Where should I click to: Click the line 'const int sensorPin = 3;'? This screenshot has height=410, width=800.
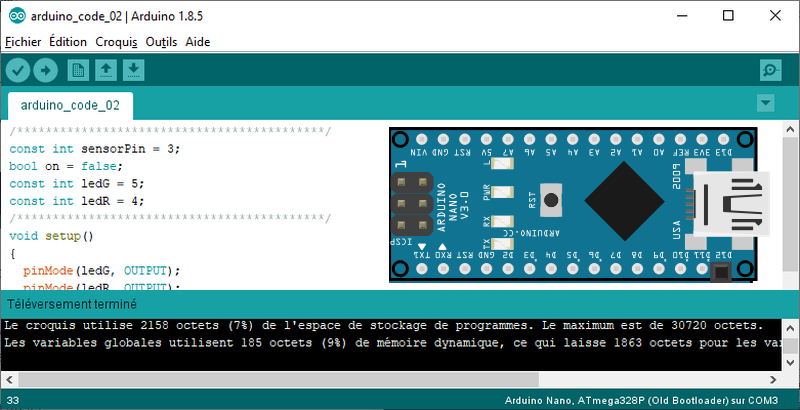(x=95, y=149)
